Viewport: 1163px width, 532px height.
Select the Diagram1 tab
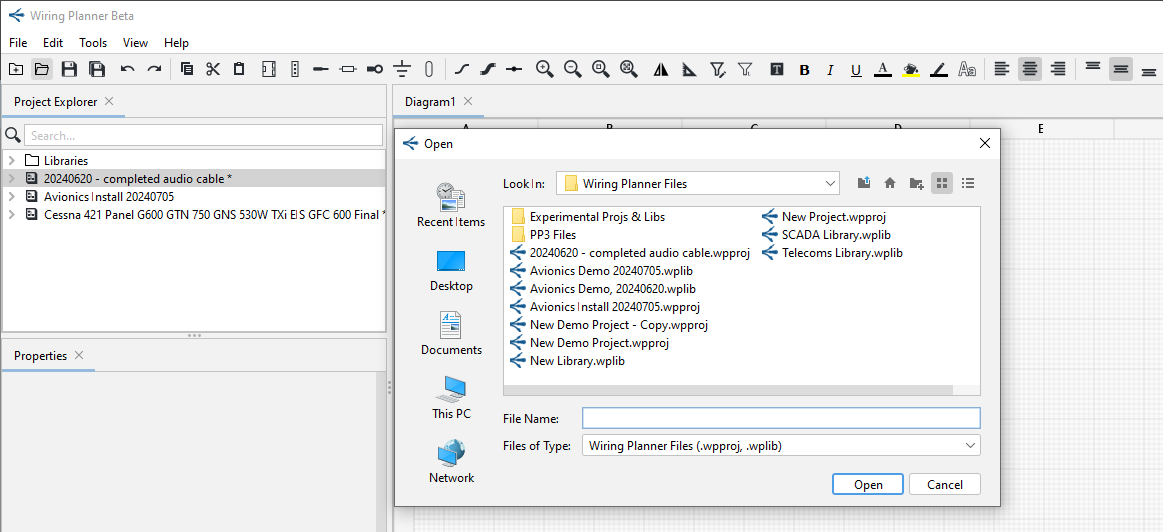coord(430,102)
